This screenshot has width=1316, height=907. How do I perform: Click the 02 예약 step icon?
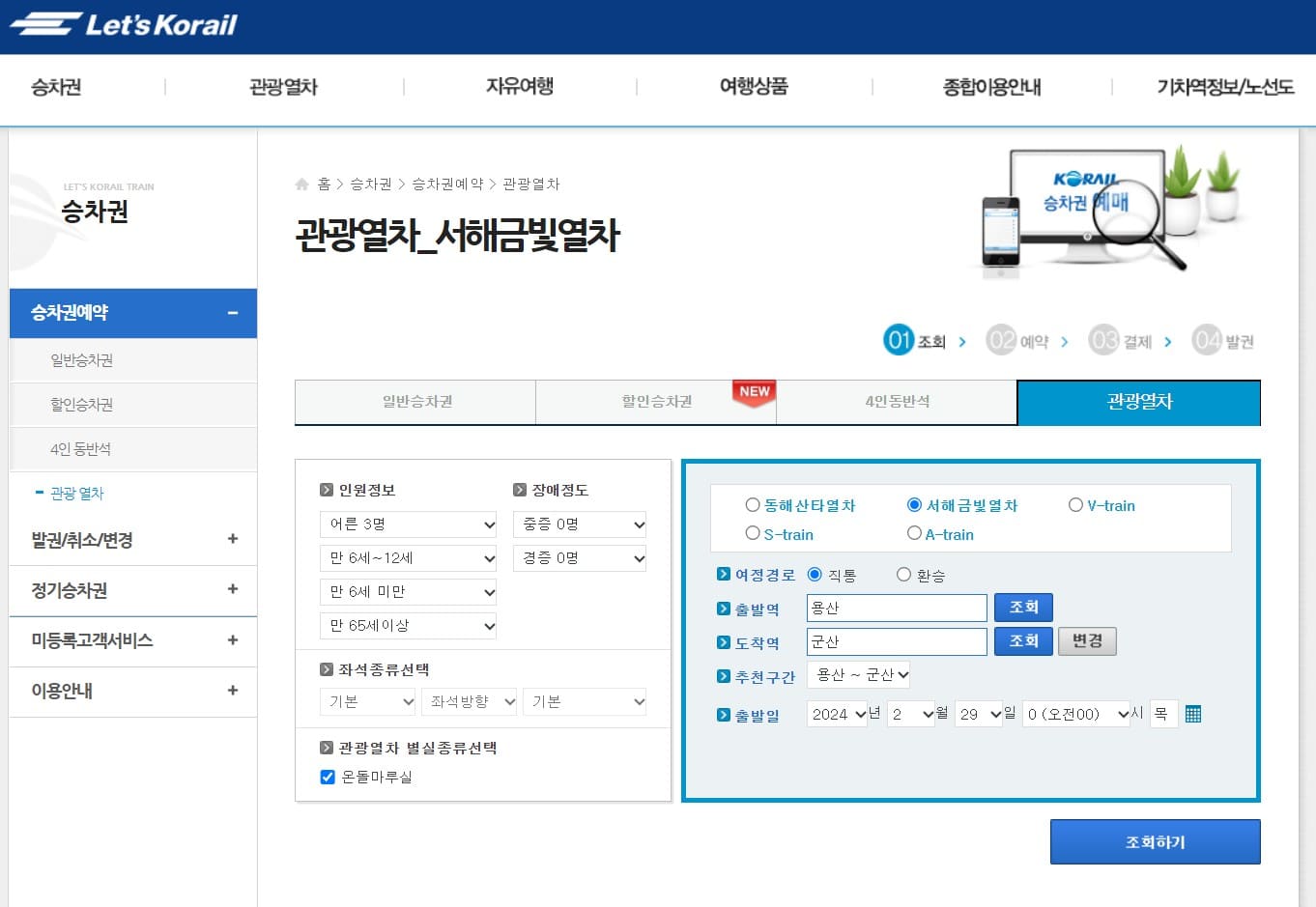coord(1002,340)
